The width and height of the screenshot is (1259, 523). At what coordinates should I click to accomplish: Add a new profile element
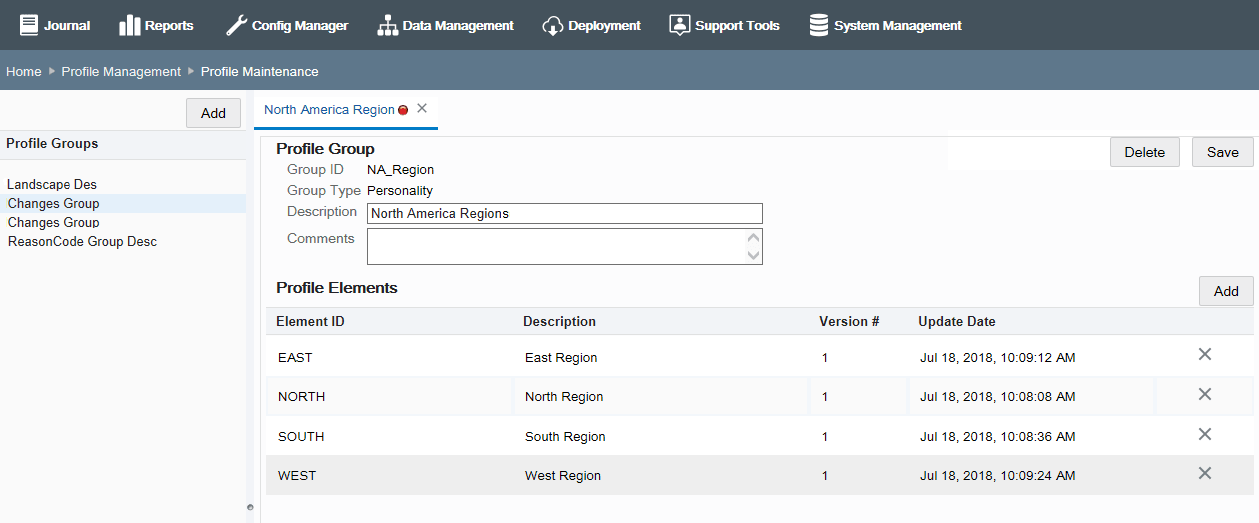coord(1226,291)
